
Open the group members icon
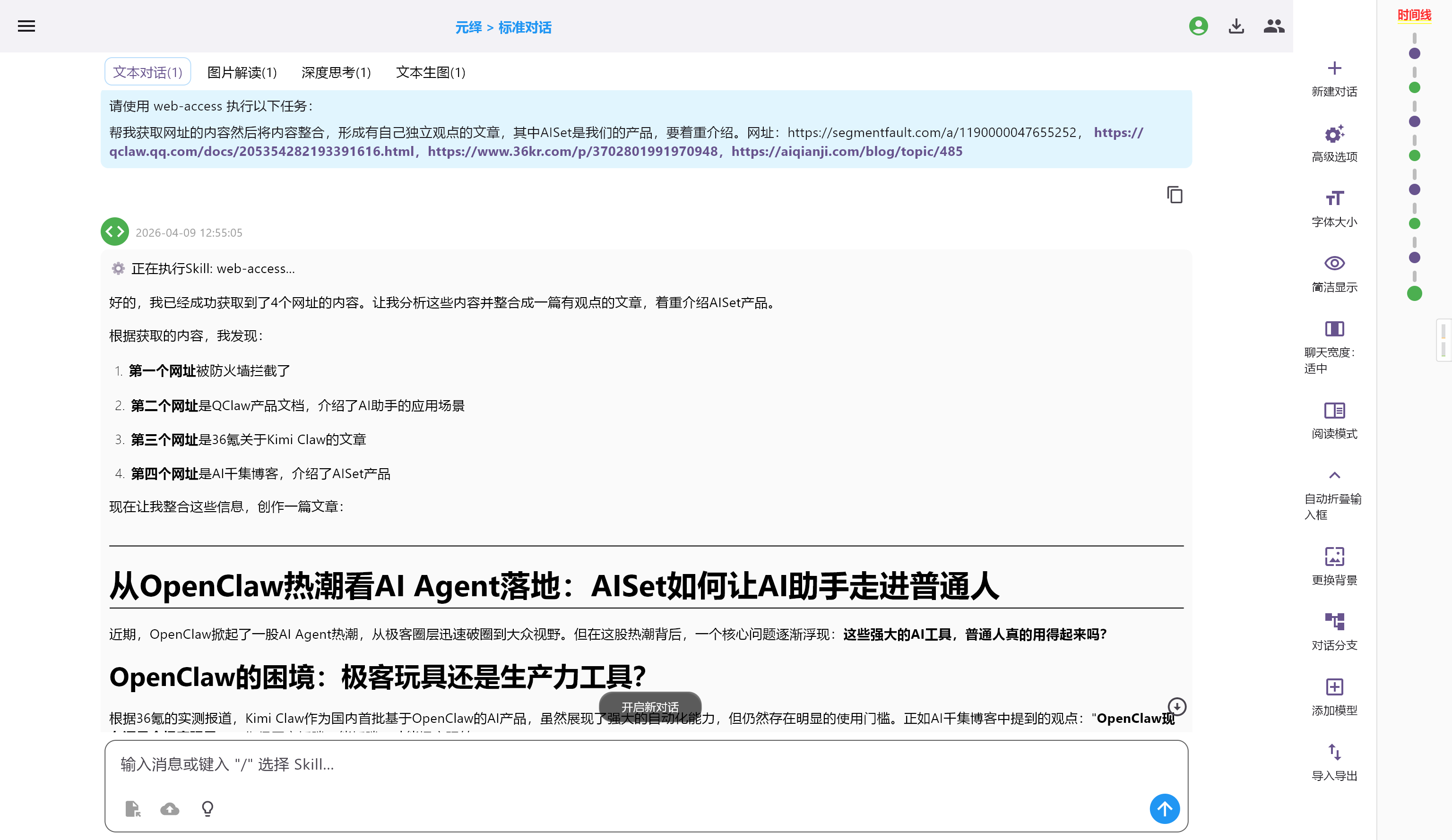click(1274, 26)
